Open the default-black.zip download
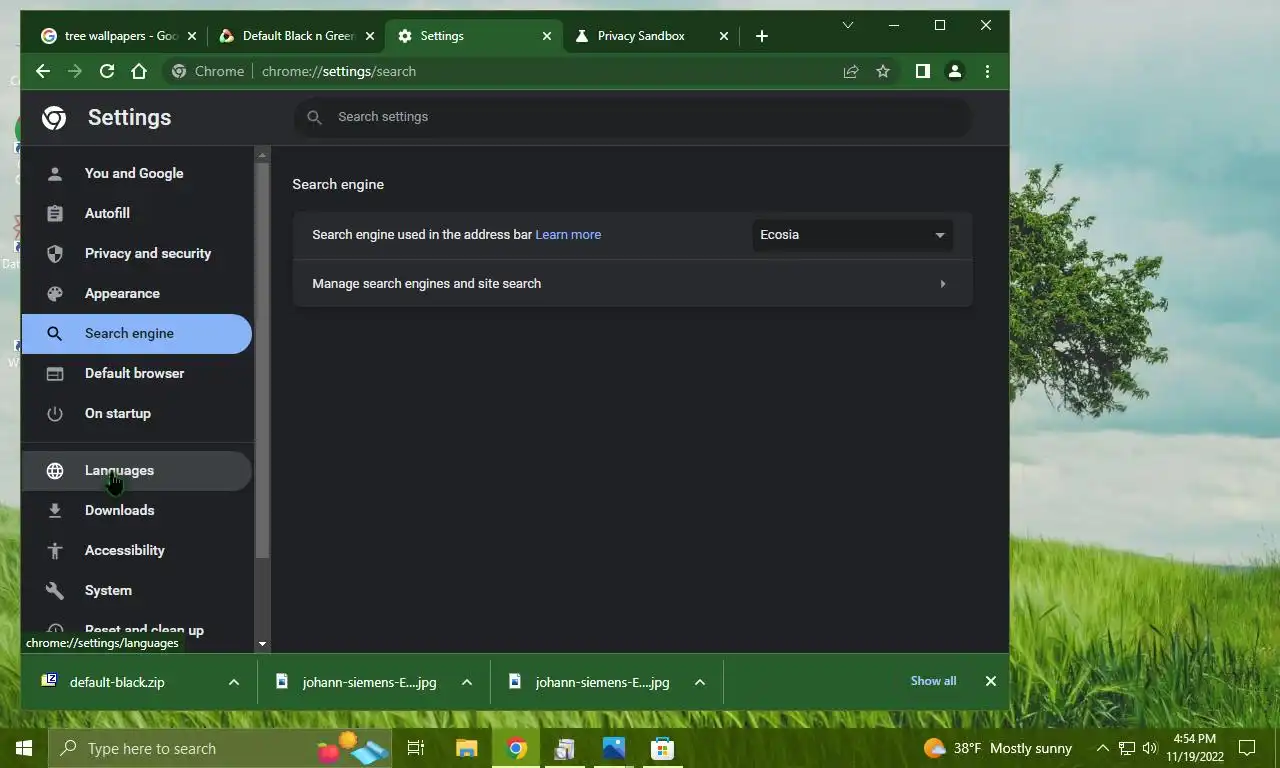Viewport: 1280px width, 768px height. pos(117,682)
